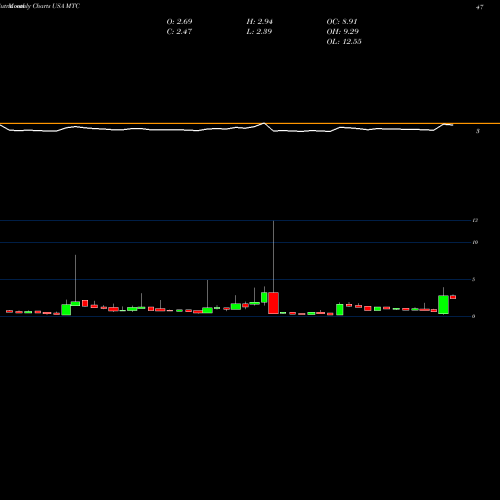Viewport: 500px width, 500px height.
Task: Click the 'OH: 9.29' reading
Action: [343, 32]
